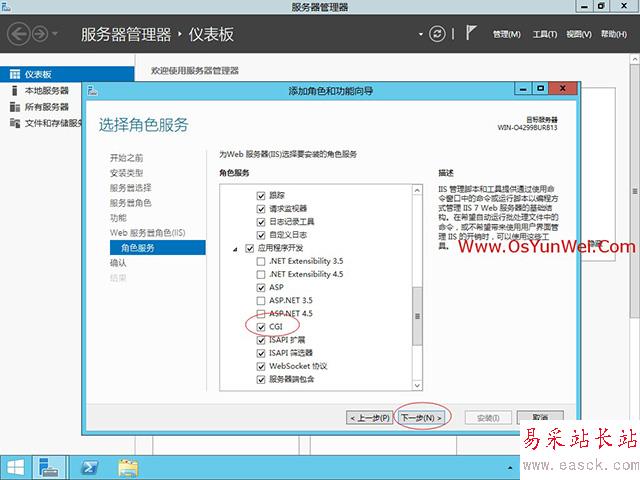
Task: Go to the 开始之前 wizard step
Action: click(127, 158)
